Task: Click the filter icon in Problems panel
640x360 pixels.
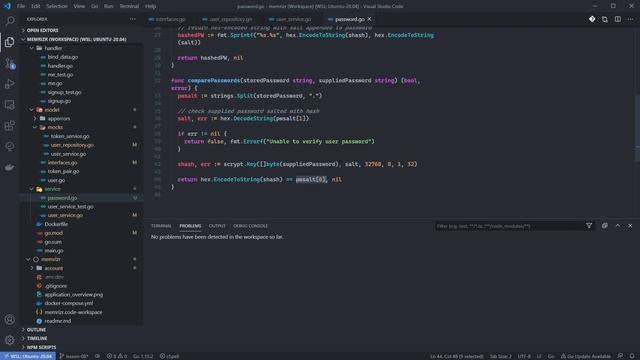Action: [x=589, y=226]
